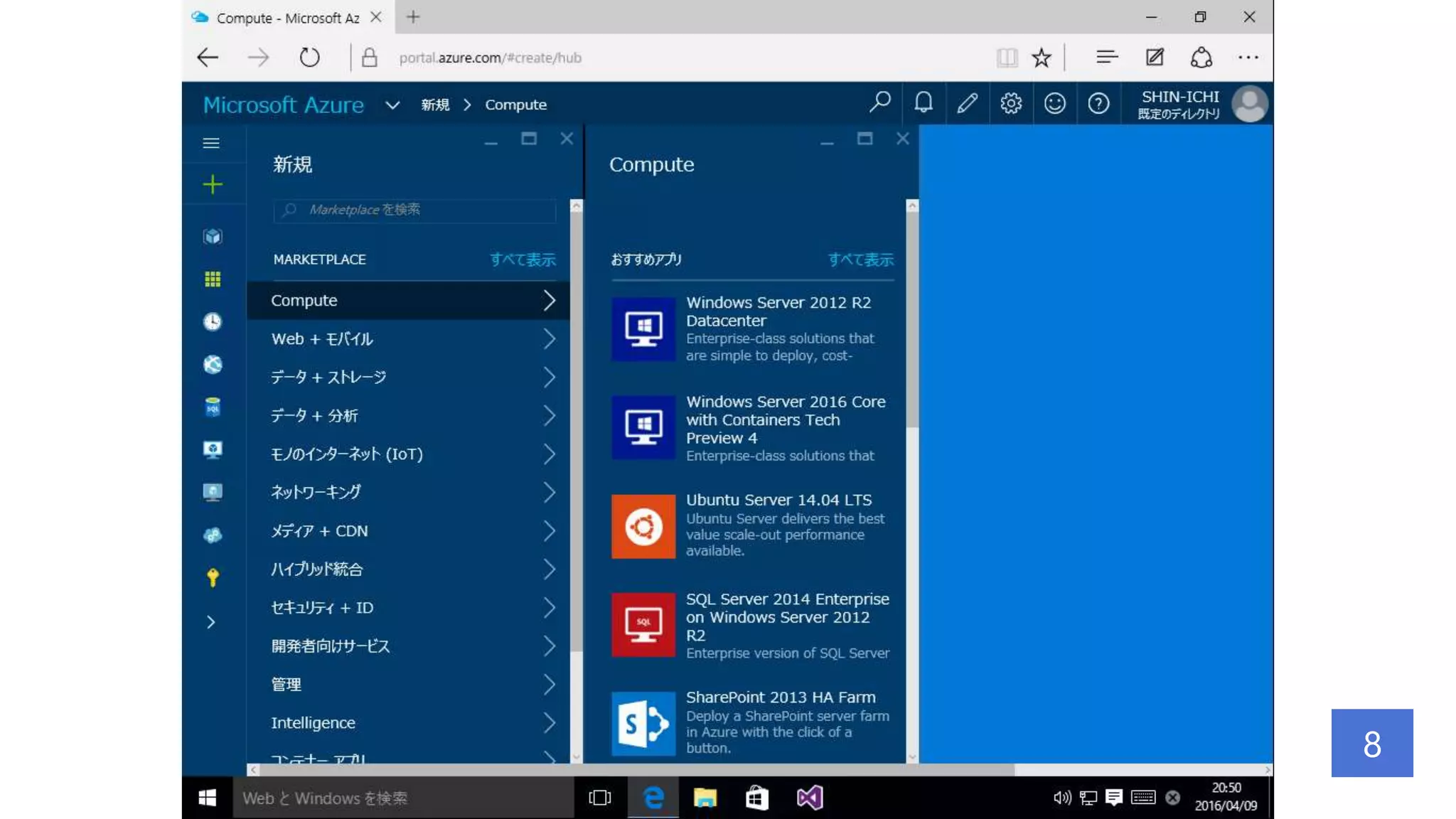This screenshot has height=819, width=1456.
Task: Click the green plus New icon in sidebar
Action: (212, 185)
